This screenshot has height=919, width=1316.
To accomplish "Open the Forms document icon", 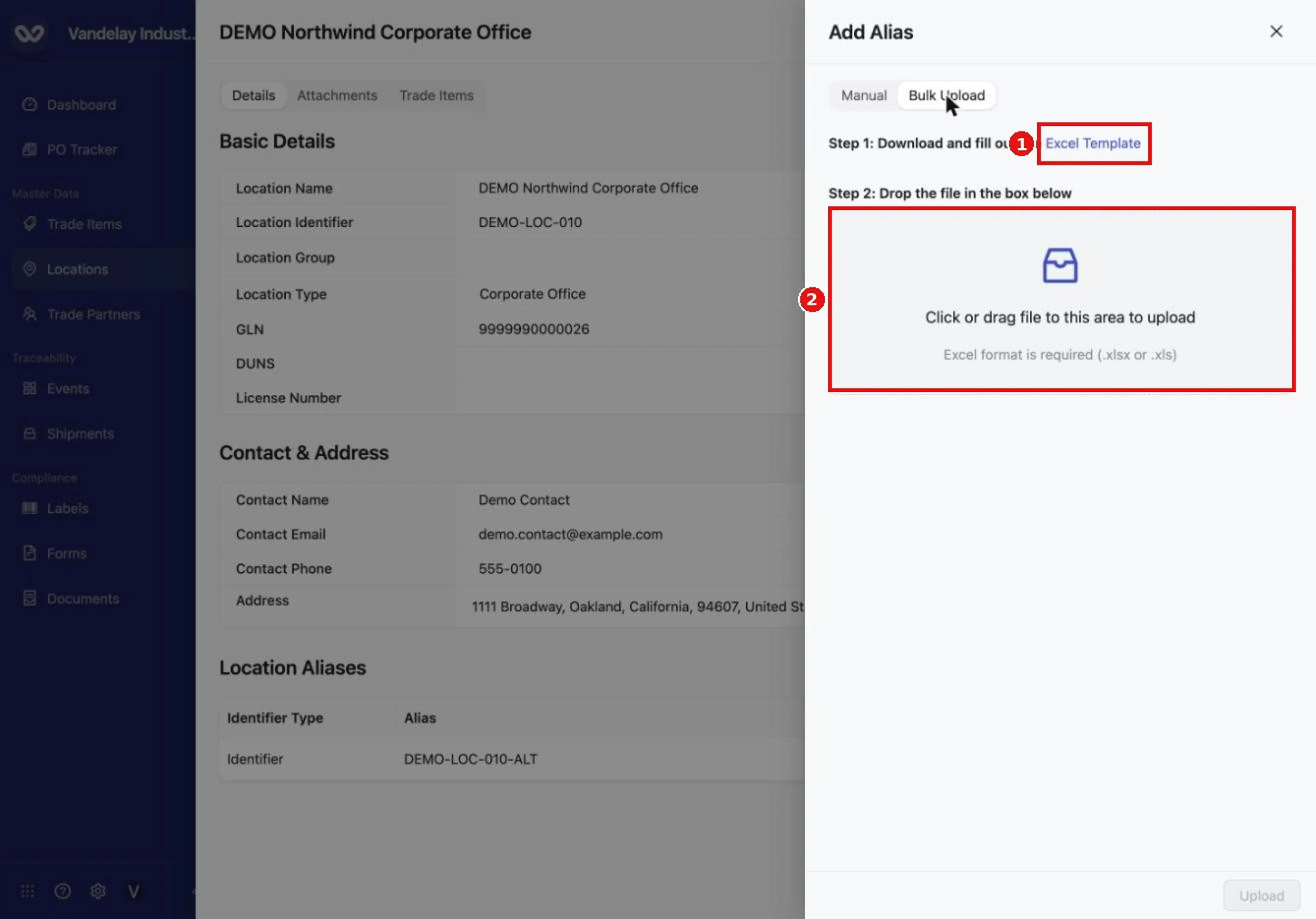I will (x=29, y=553).
